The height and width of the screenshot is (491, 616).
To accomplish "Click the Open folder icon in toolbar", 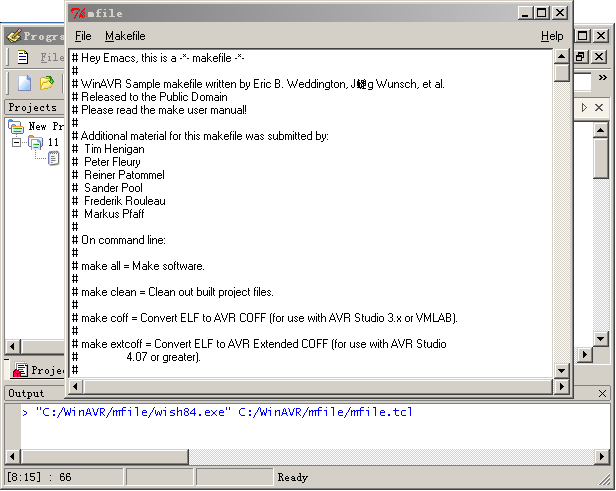I will 46,83.
